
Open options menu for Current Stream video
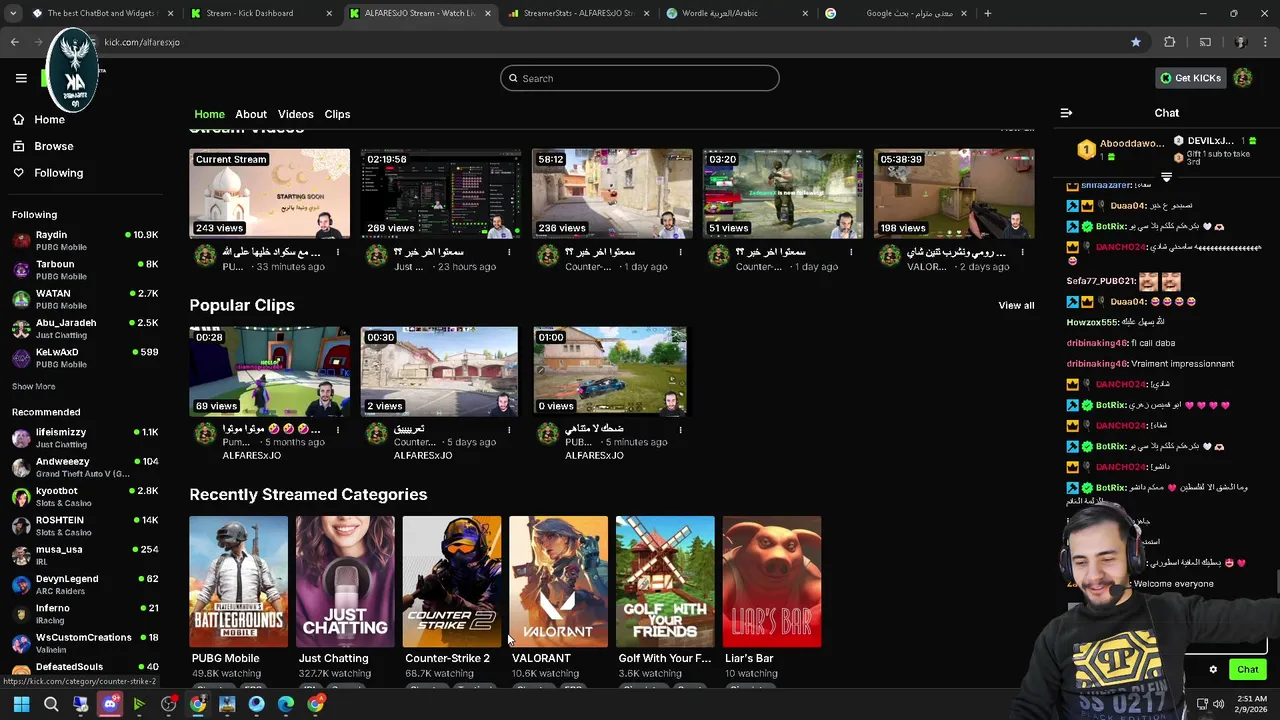(338, 252)
